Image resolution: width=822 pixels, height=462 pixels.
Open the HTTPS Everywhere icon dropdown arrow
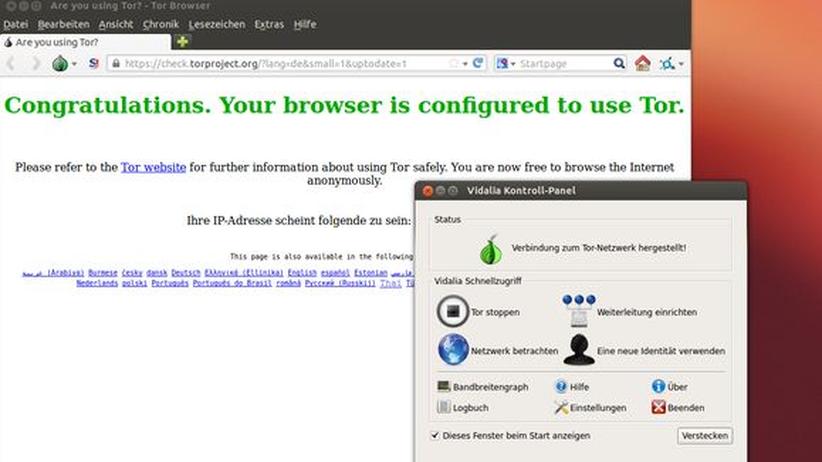[x=681, y=64]
